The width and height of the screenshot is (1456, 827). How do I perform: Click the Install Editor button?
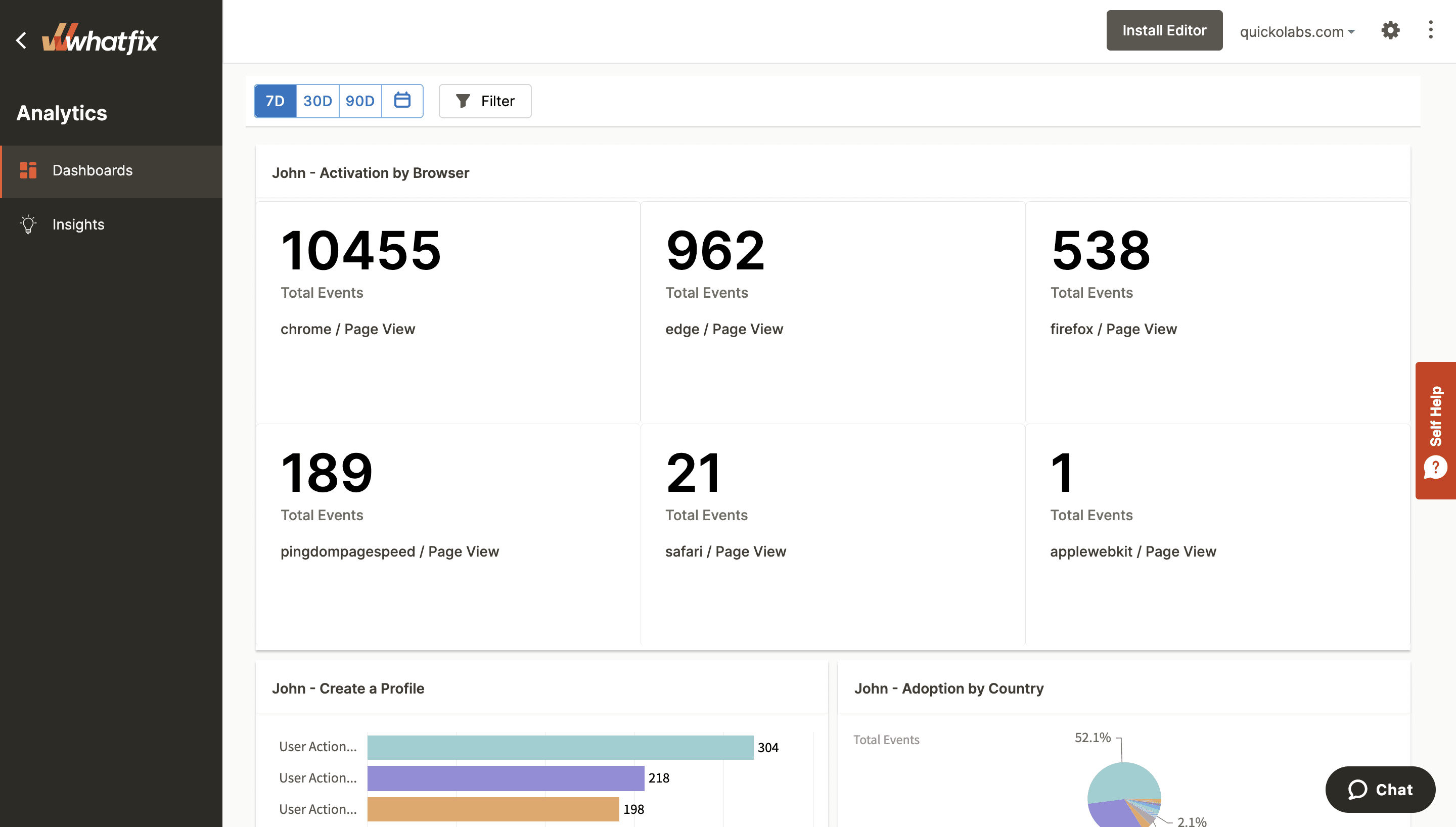(1164, 30)
